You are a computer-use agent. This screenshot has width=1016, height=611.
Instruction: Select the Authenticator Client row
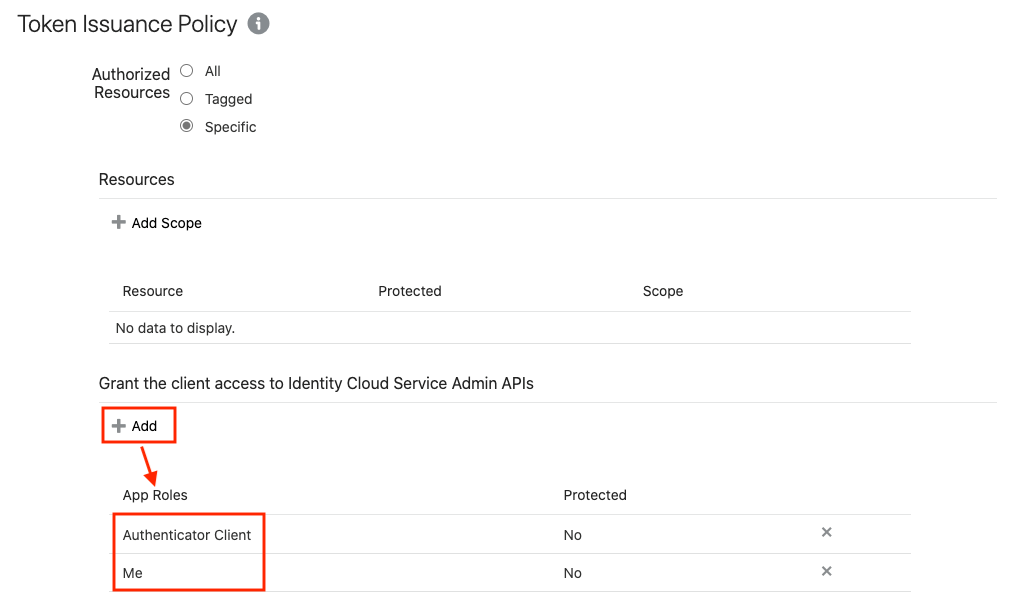[x=510, y=535]
